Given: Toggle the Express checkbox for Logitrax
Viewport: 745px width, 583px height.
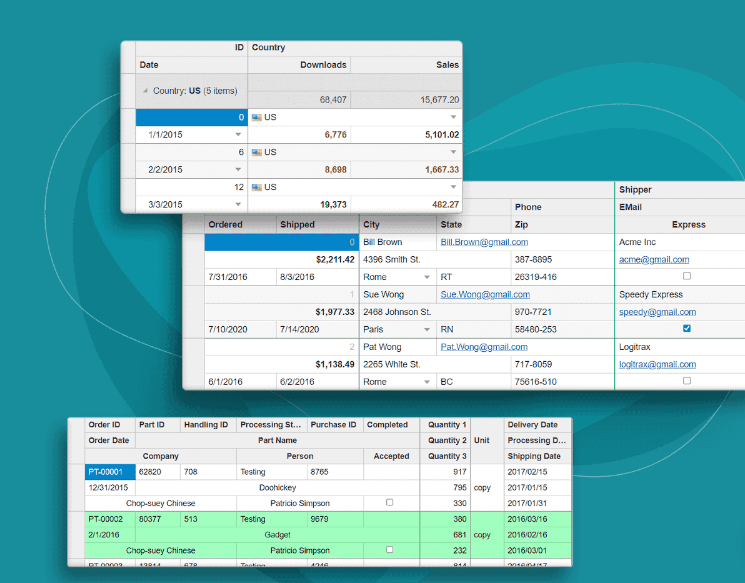Looking at the screenshot, I should click(686, 381).
